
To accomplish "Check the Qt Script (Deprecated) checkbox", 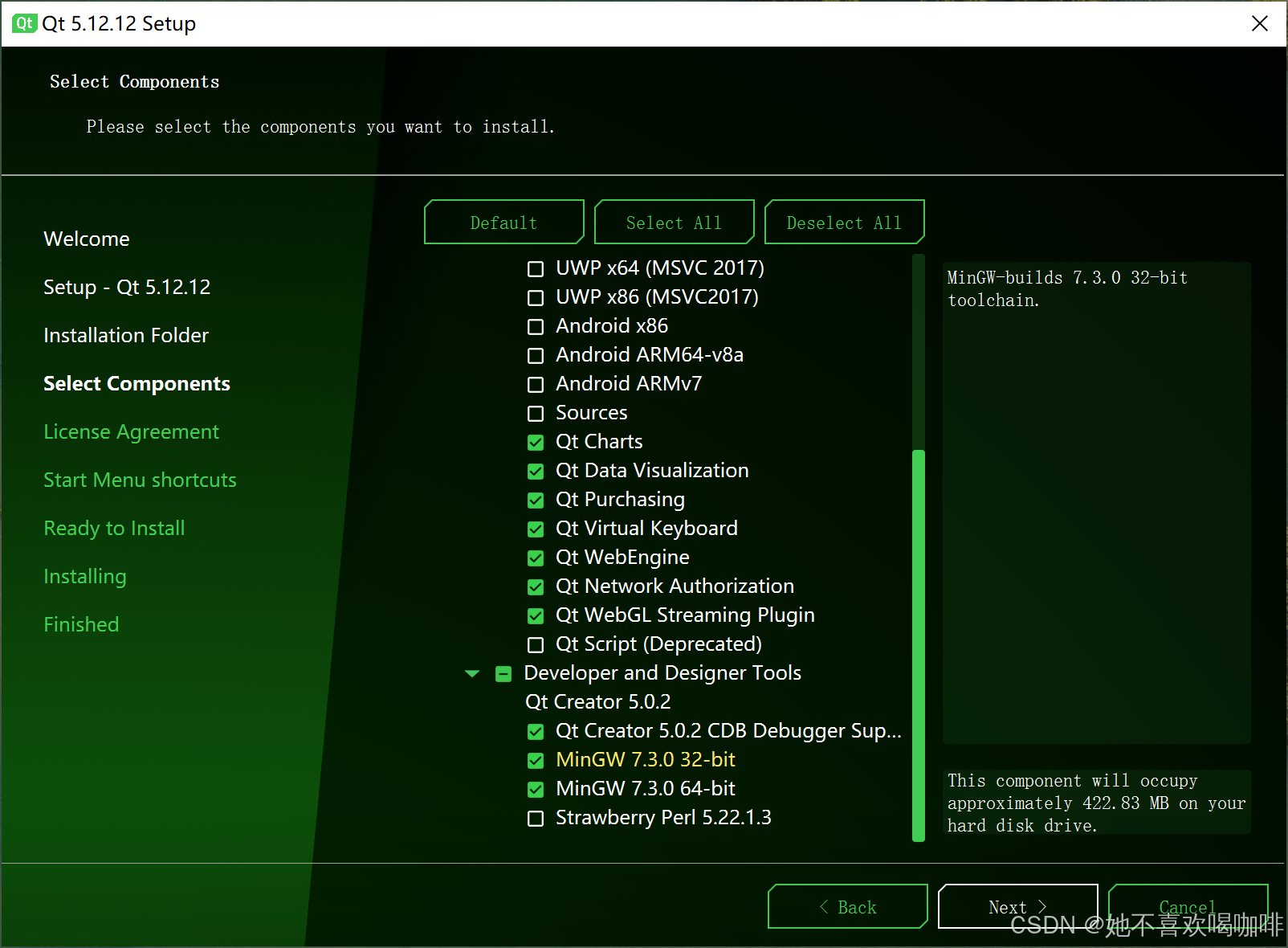I will (536, 644).
